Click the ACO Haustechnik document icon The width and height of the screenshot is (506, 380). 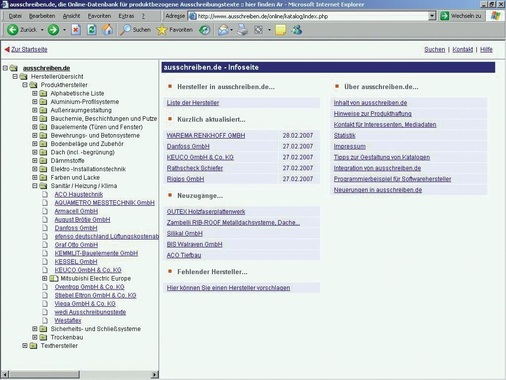click(45, 194)
